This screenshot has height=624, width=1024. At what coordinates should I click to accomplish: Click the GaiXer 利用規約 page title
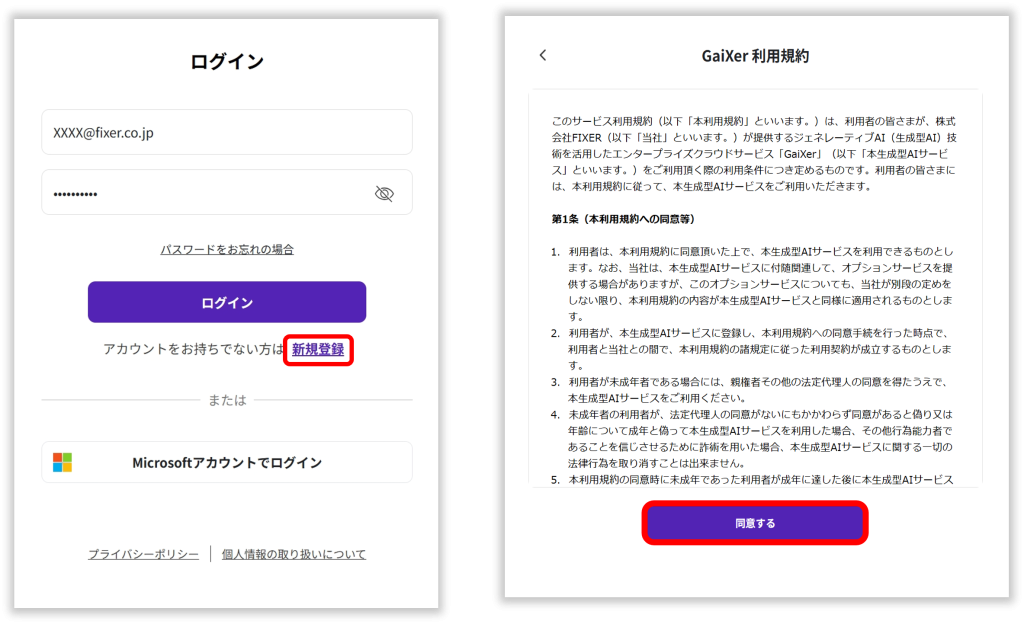pos(755,56)
